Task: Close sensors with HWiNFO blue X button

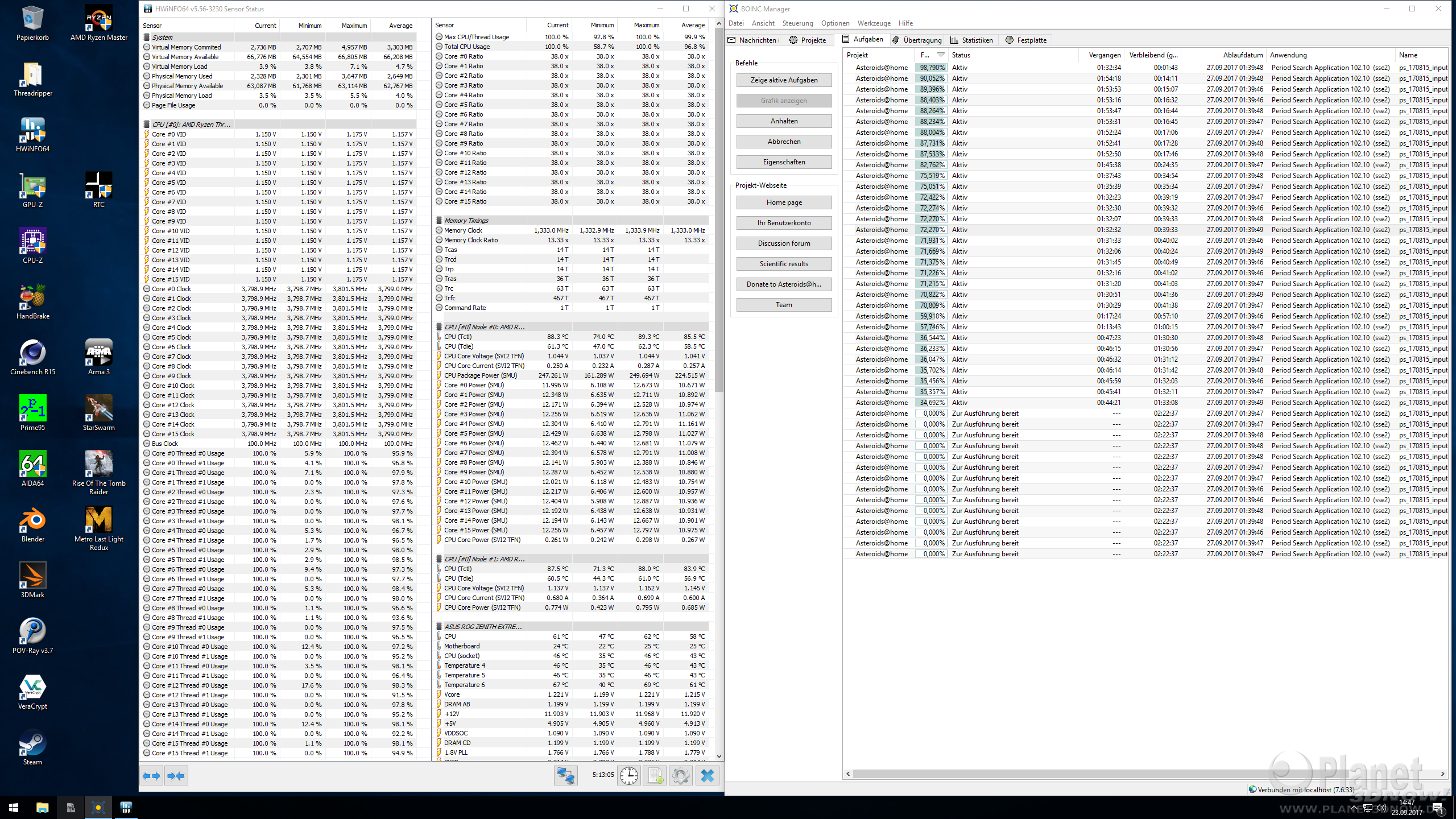Action: (708, 776)
